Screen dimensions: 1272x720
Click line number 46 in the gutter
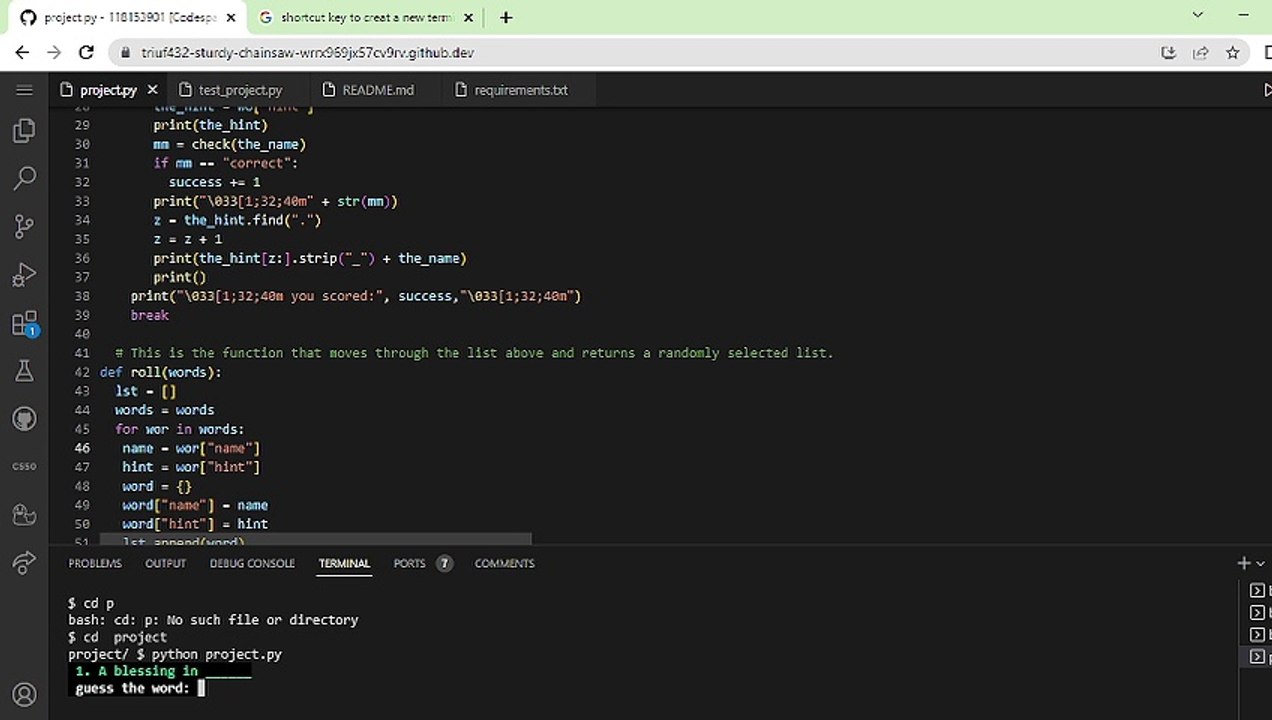[82, 448]
